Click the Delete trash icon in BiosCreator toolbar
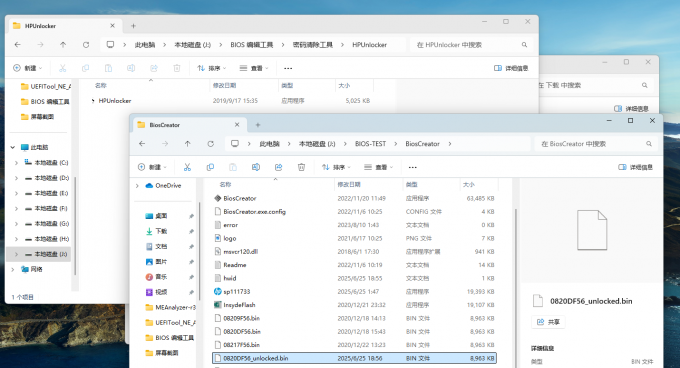 pyautogui.click(x=301, y=167)
